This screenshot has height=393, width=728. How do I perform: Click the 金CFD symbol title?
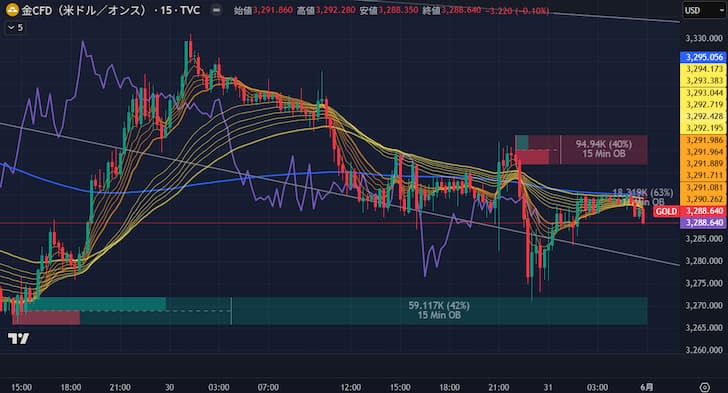pyautogui.click(x=84, y=10)
